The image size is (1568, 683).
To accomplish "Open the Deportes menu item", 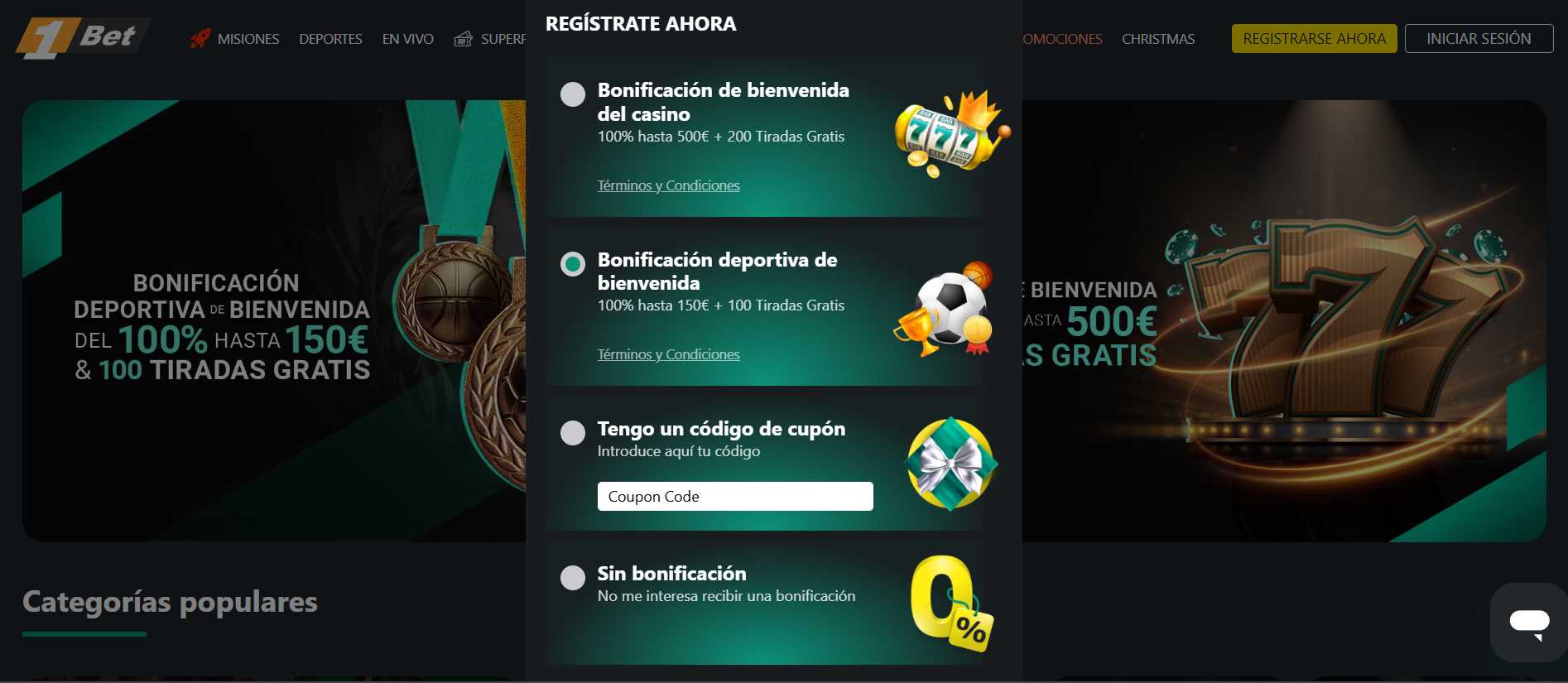I will coord(330,39).
